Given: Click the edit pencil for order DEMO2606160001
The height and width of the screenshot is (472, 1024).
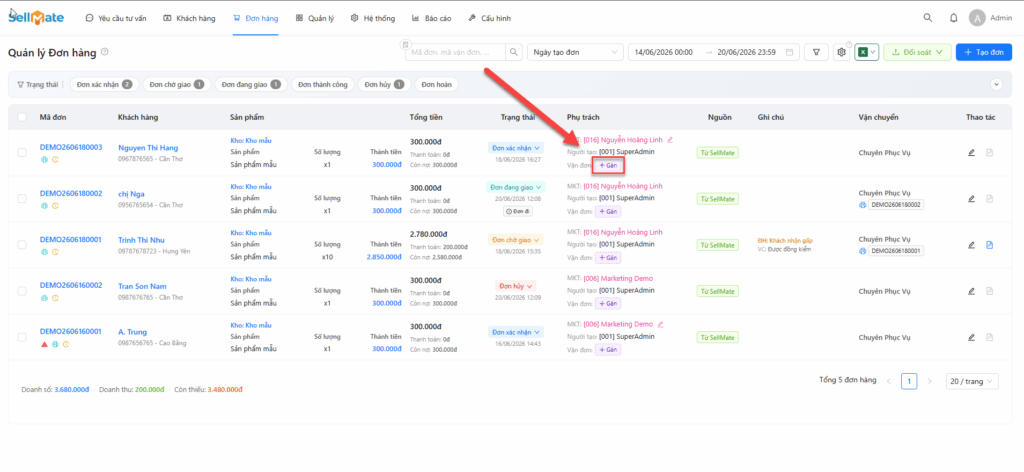Looking at the screenshot, I should tap(971, 337).
